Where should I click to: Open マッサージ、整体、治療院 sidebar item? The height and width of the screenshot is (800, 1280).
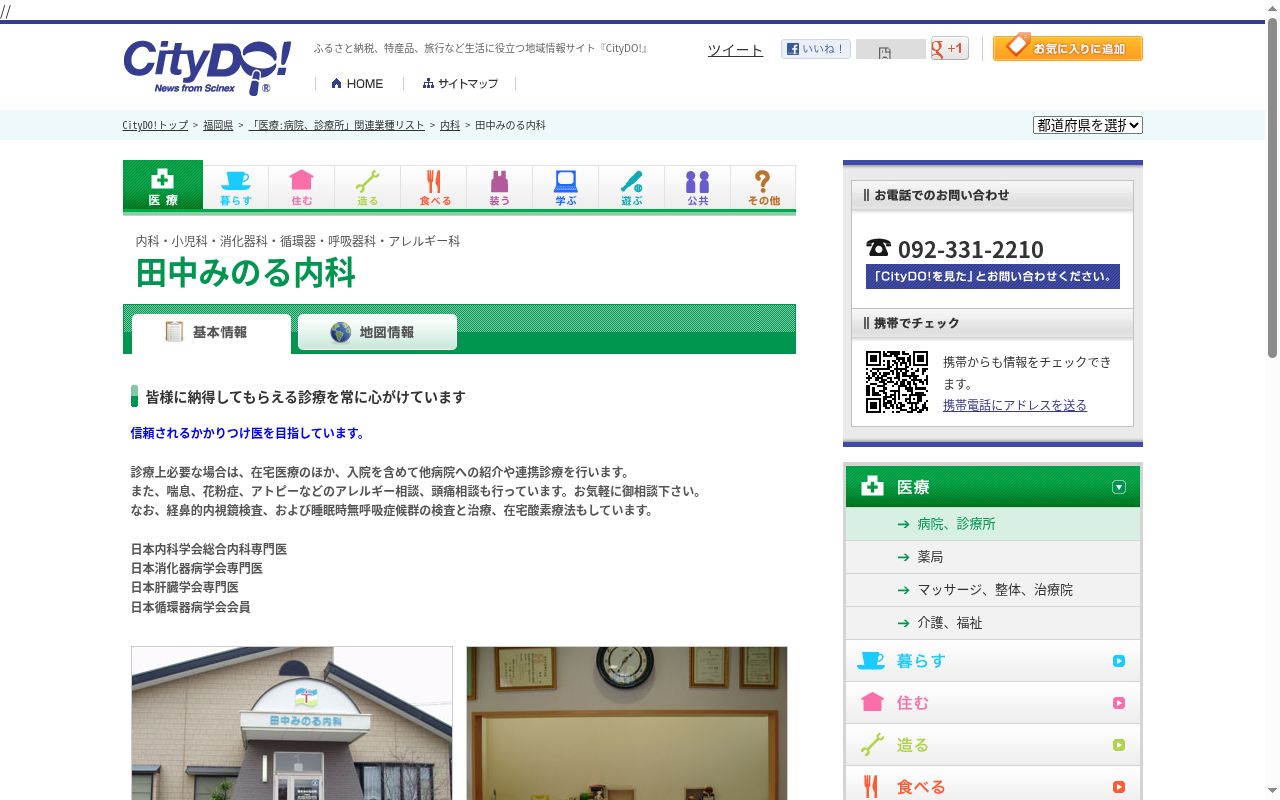(x=992, y=590)
